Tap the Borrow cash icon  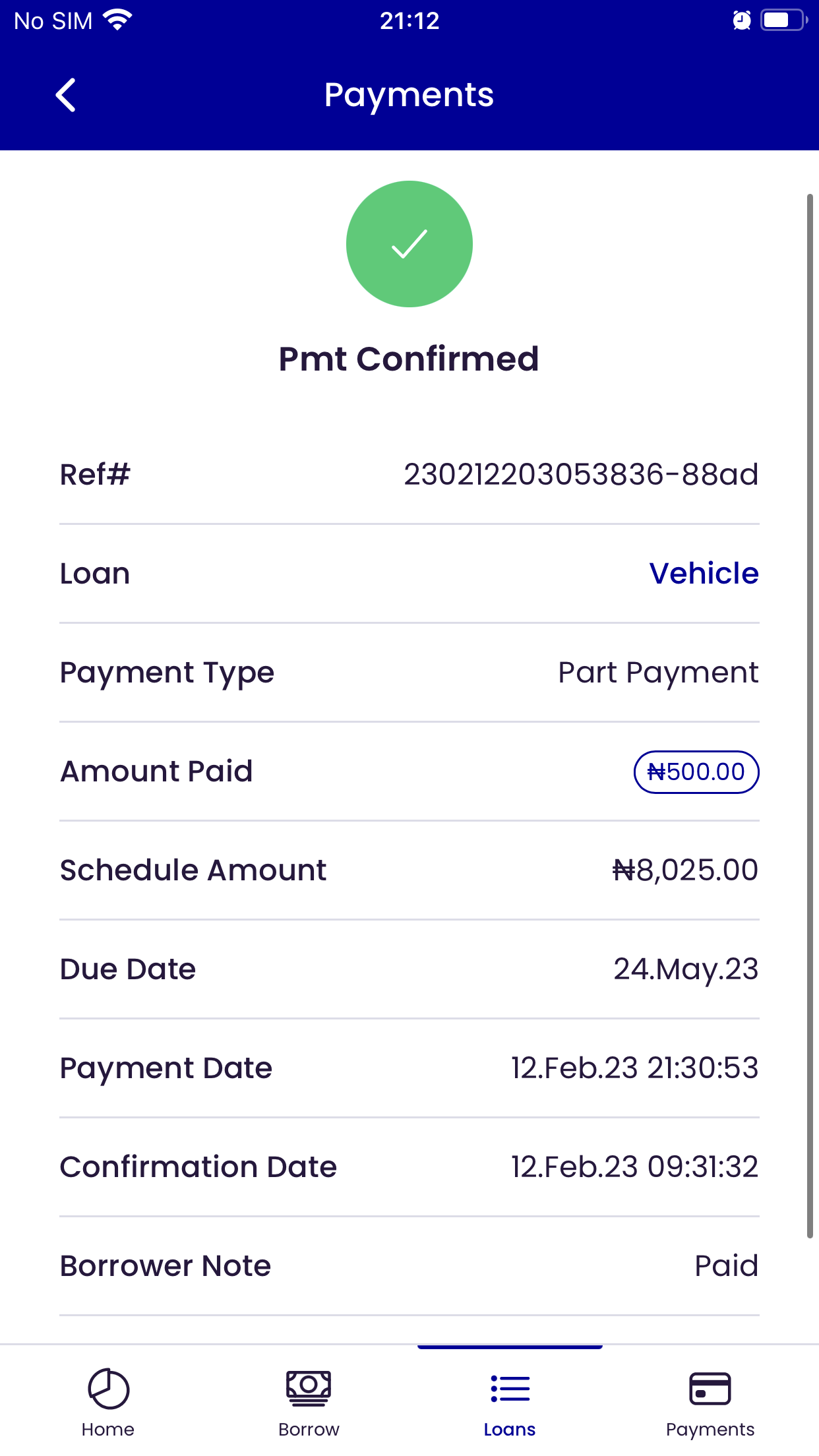click(x=309, y=1388)
